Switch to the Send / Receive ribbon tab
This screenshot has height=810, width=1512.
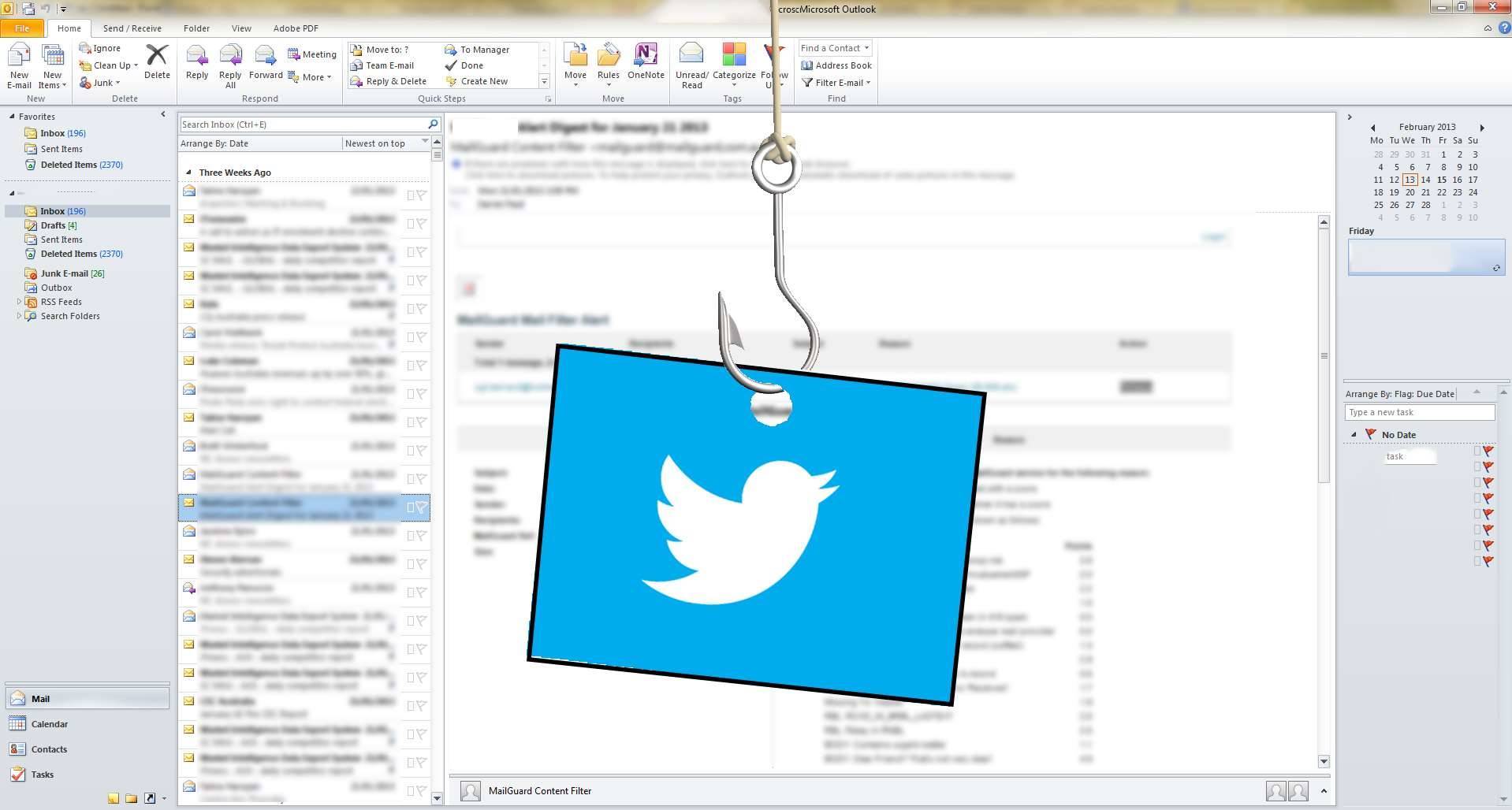[131, 28]
